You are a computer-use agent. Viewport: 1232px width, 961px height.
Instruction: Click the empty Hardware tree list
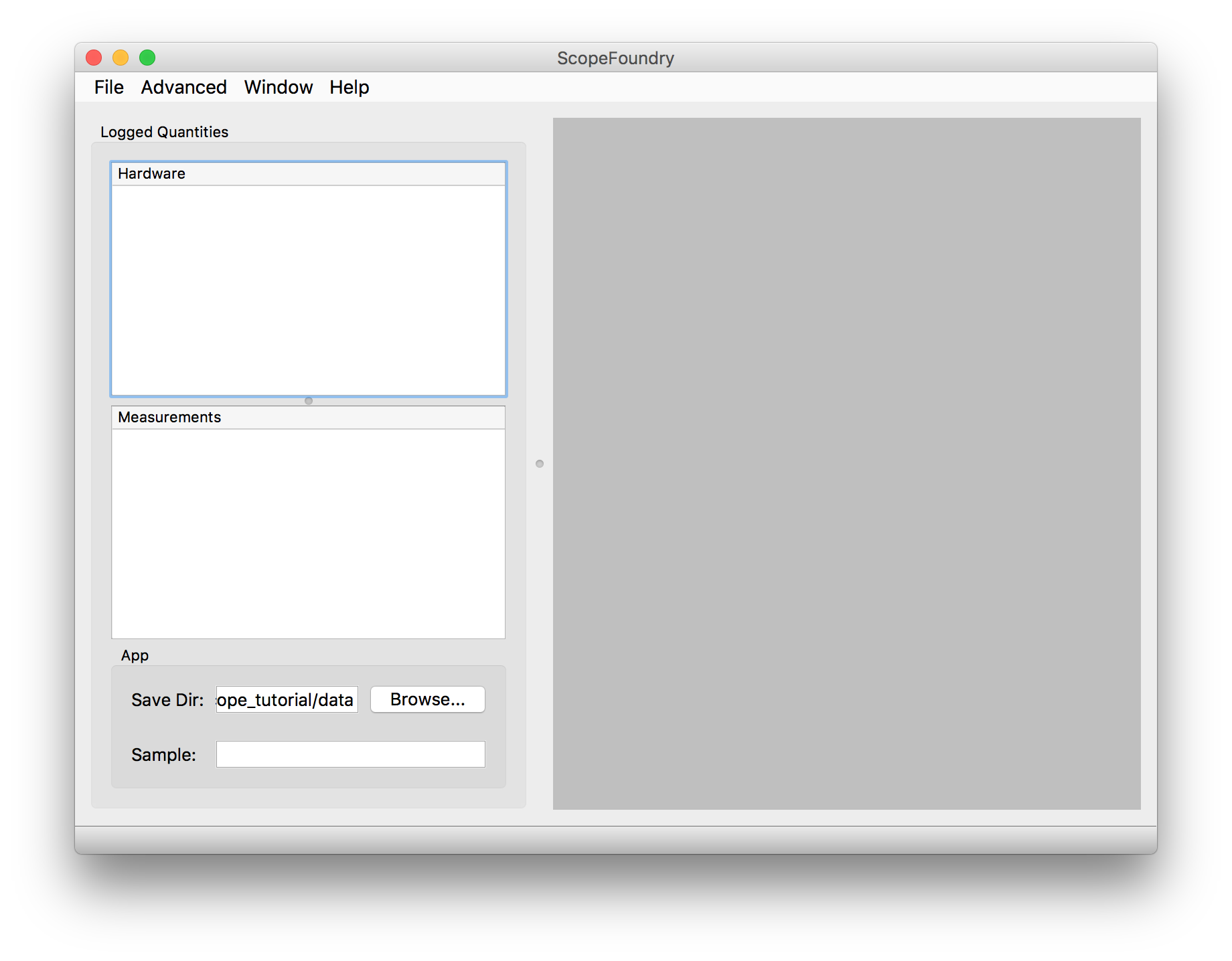[x=308, y=290]
